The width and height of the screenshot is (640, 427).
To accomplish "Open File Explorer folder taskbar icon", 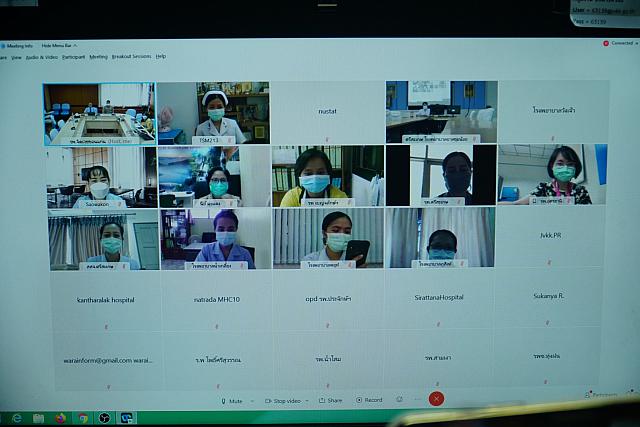I will [x=39, y=418].
